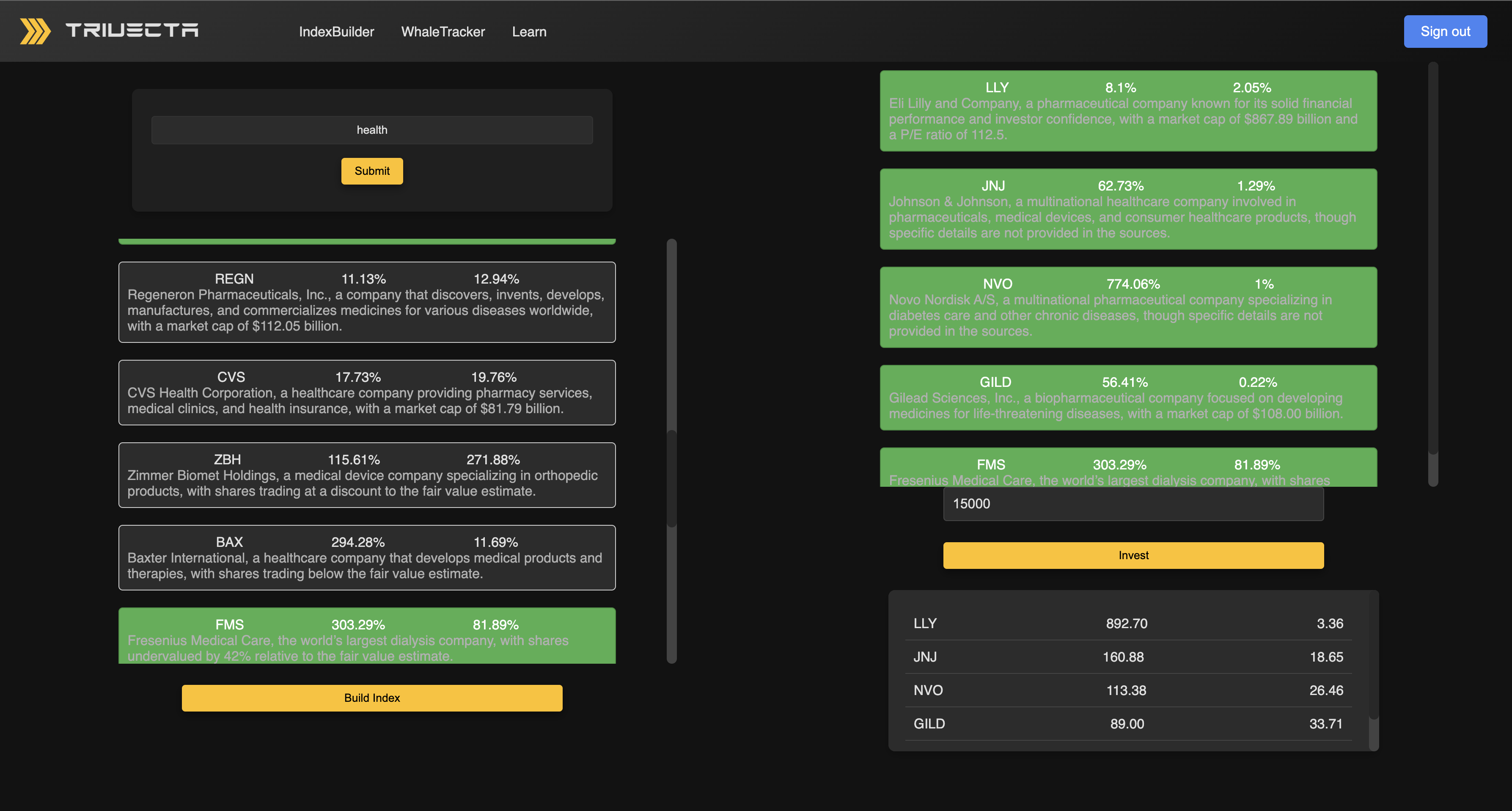This screenshot has width=1512, height=811.
Task: Select the ZBH Zimmer Biomet card
Action: tap(367, 474)
